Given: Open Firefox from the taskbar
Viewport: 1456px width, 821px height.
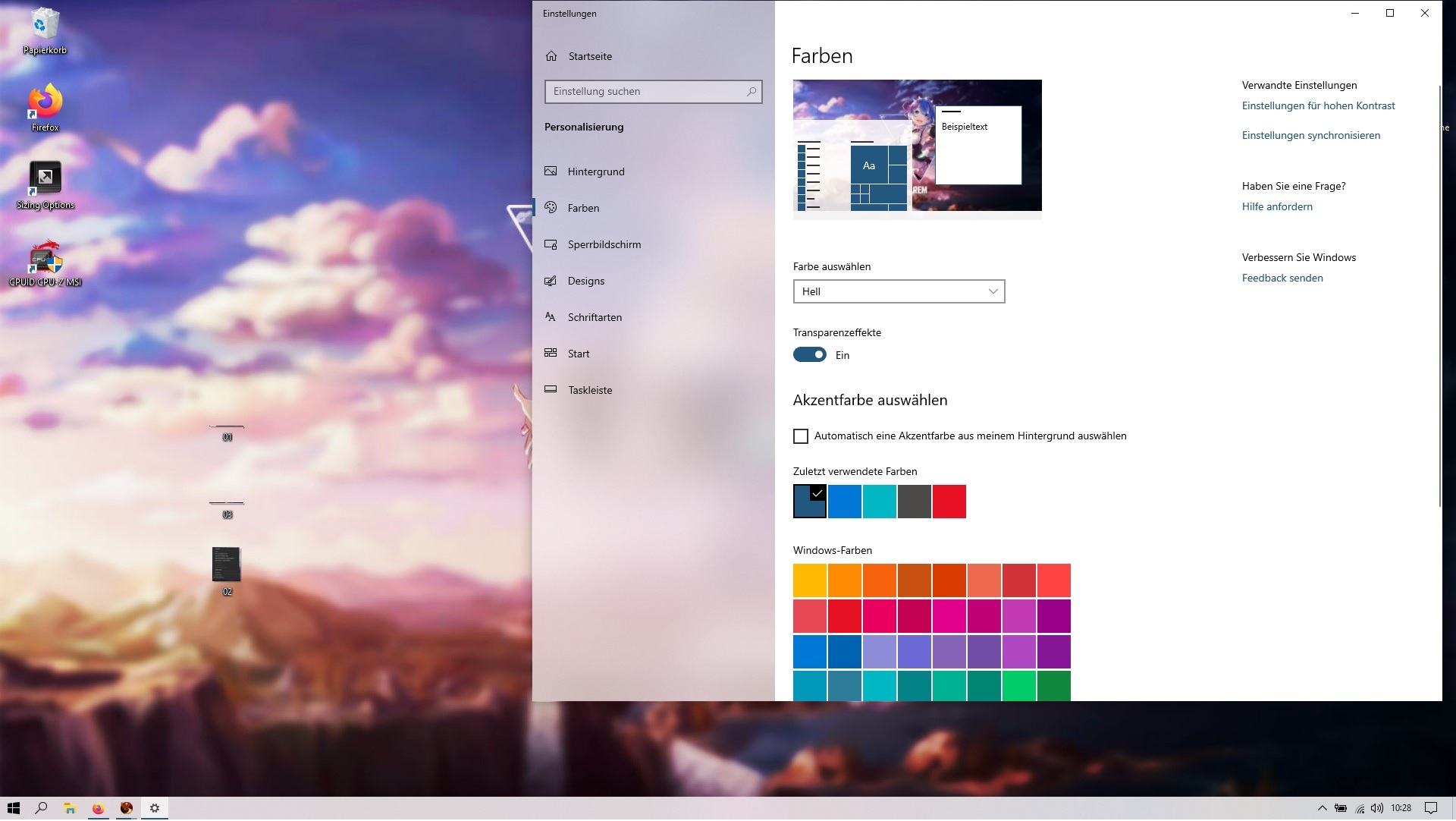Looking at the screenshot, I should pos(98,808).
